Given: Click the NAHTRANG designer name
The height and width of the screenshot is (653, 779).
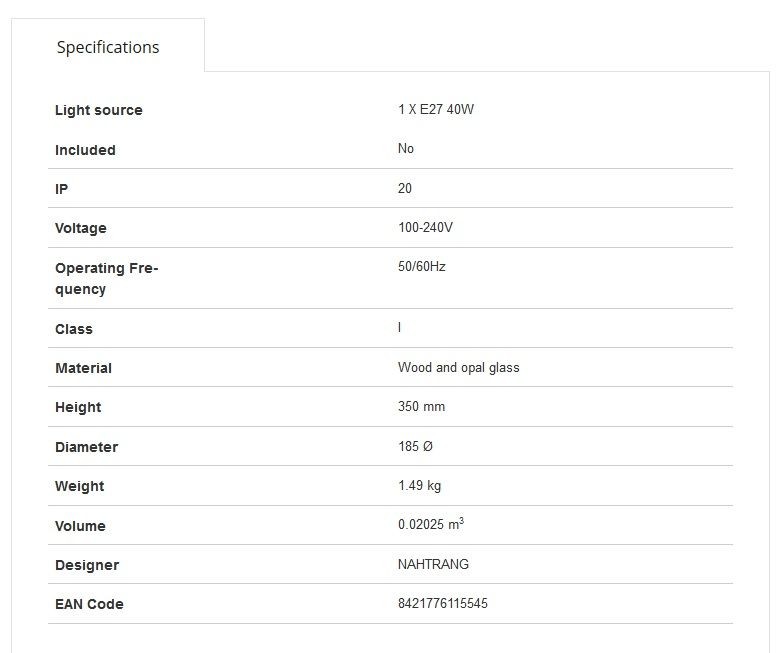Looking at the screenshot, I should [433, 565].
